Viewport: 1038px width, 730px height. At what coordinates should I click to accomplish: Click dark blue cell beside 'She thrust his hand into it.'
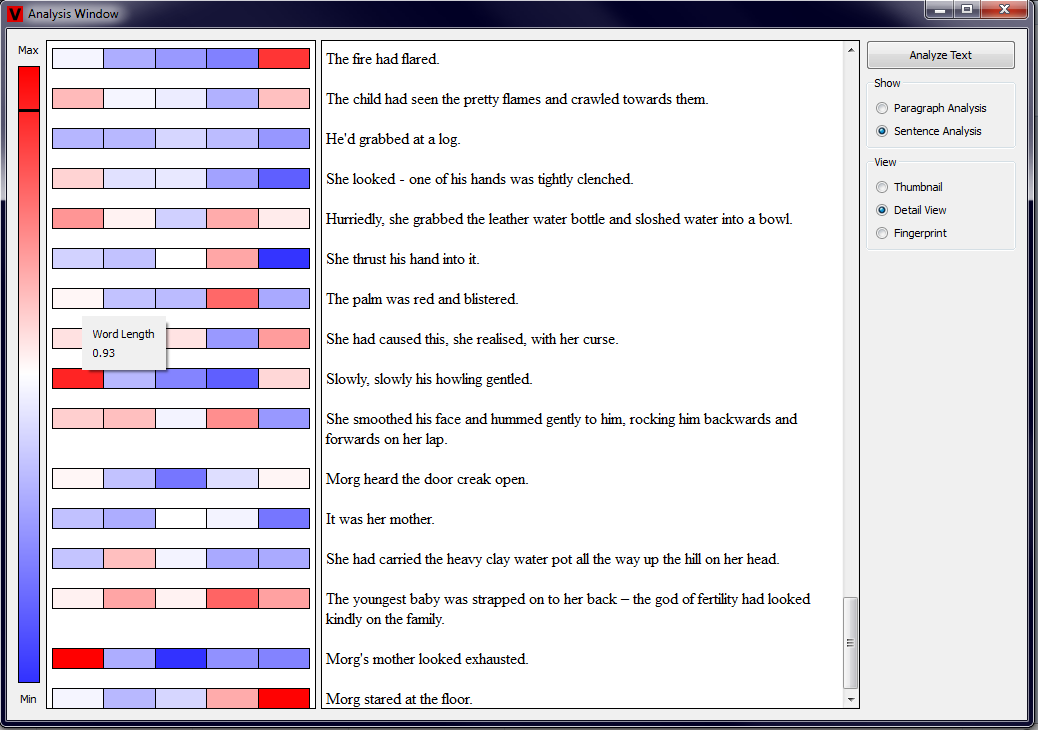(284, 259)
